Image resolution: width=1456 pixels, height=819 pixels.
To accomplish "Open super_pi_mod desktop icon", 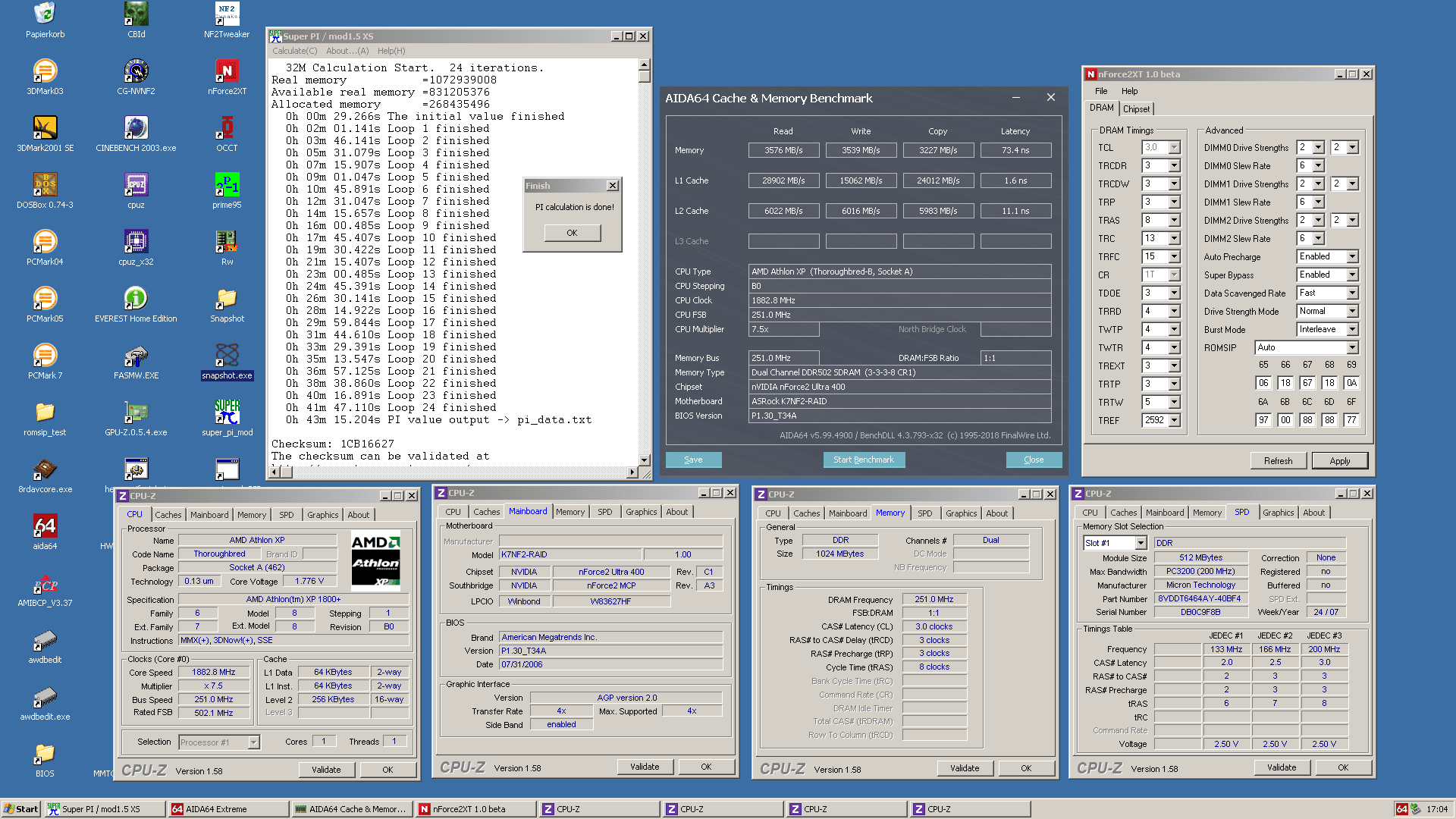I will [x=227, y=419].
